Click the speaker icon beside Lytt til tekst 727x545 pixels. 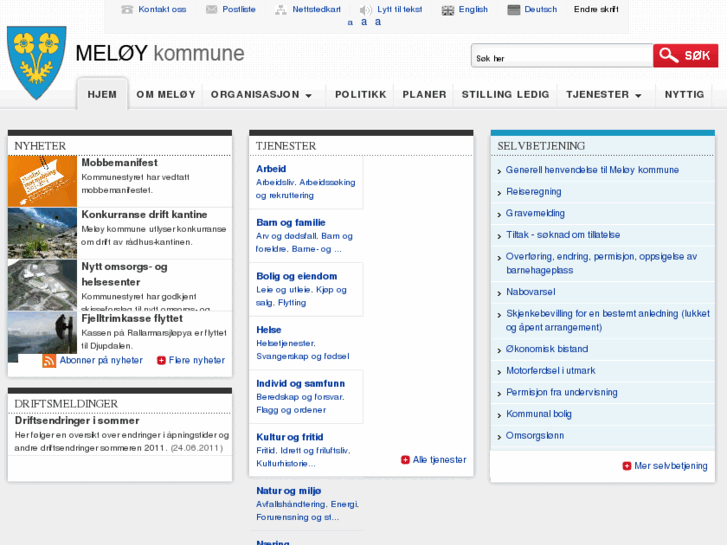click(x=365, y=10)
